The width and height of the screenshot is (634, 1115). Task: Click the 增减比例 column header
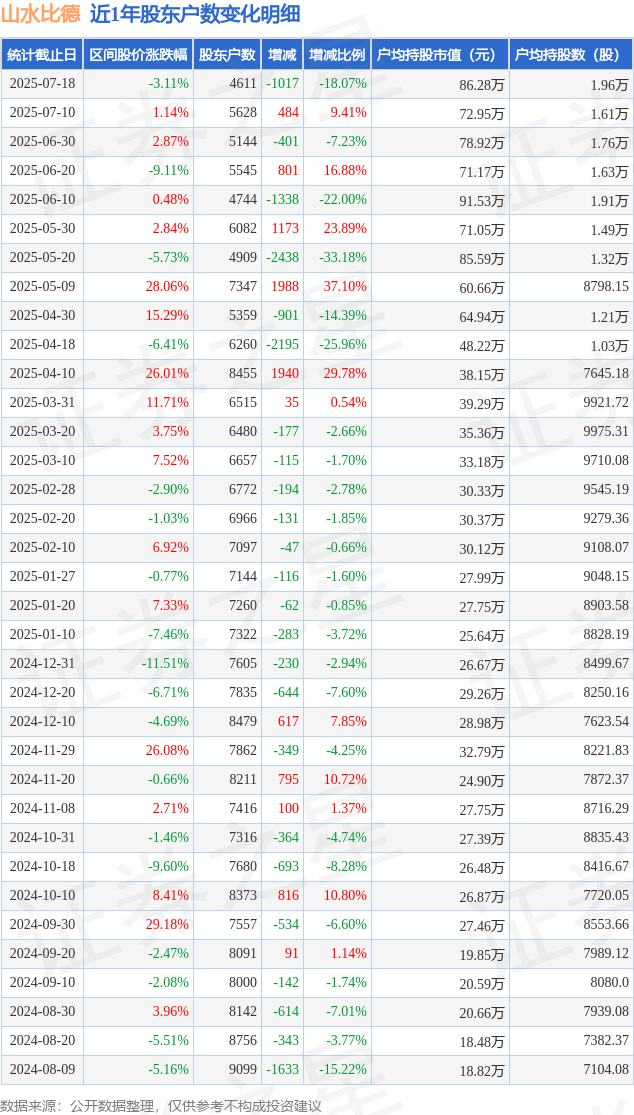(x=337, y=54)
